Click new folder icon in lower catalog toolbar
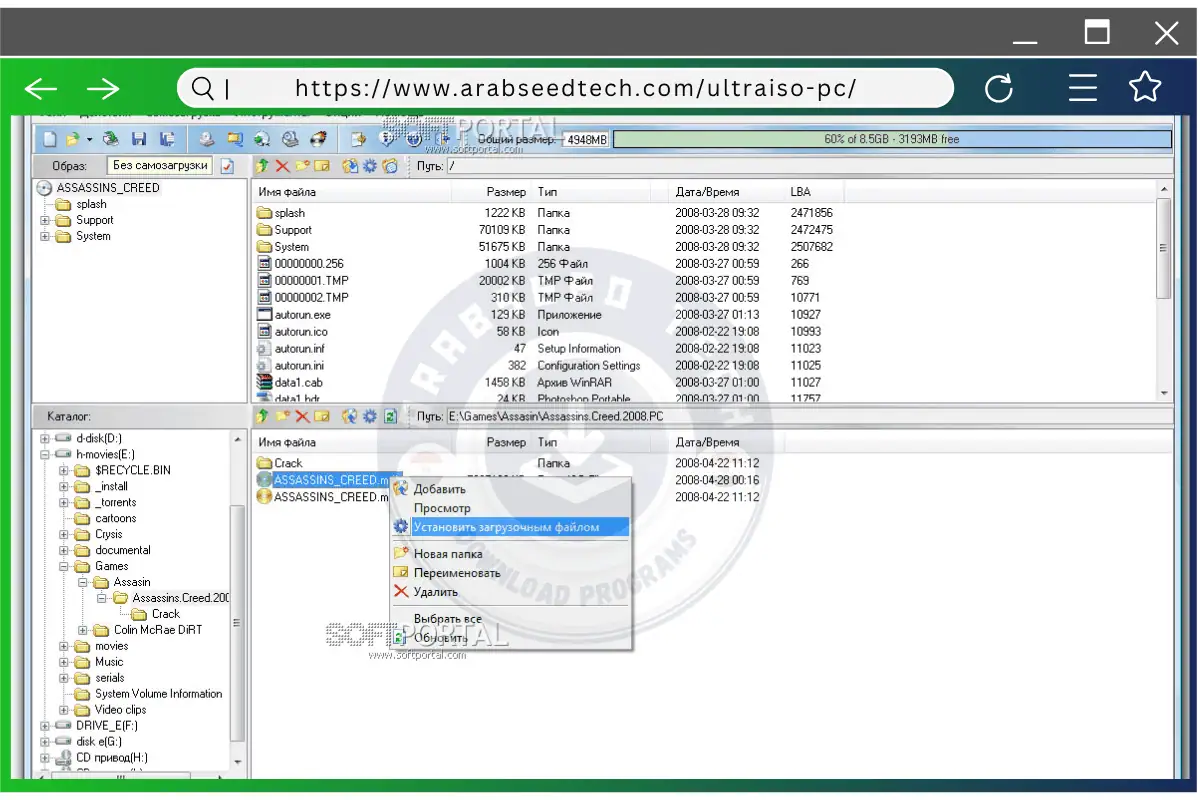This screenshot has width=1200, height=800. point(282,416)
